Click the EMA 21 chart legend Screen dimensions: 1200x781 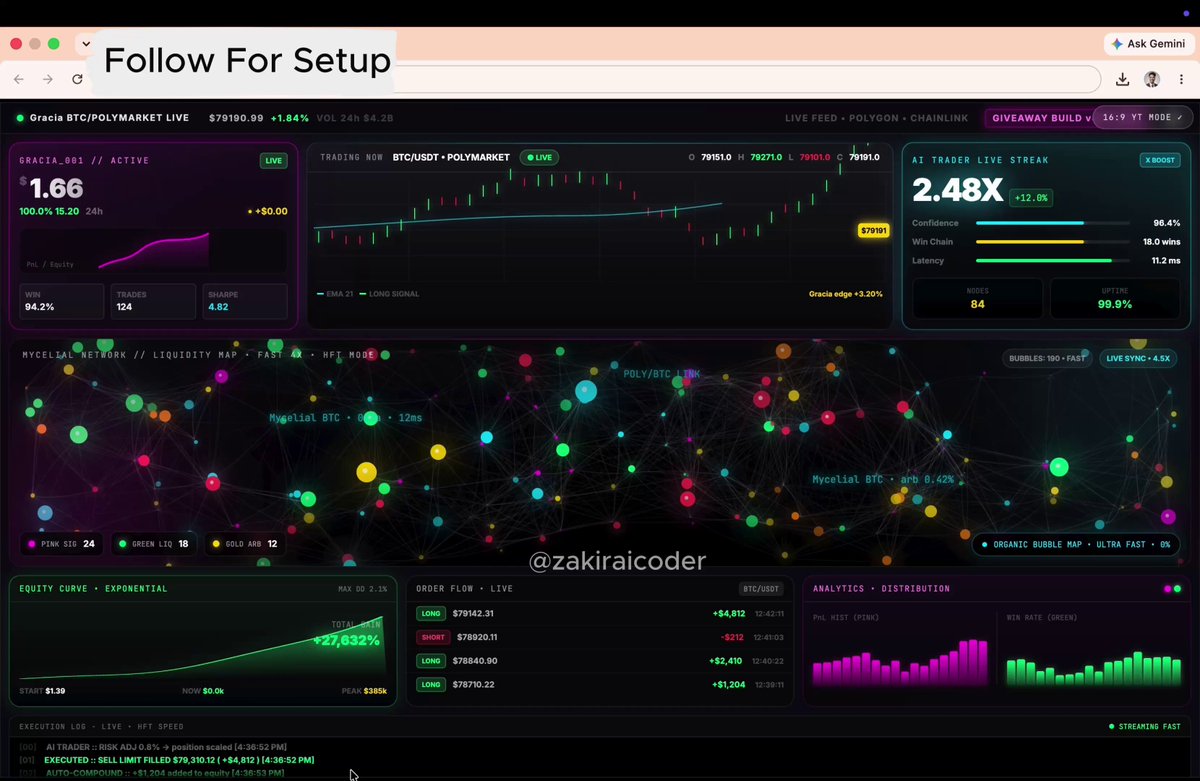pos(337,294)
